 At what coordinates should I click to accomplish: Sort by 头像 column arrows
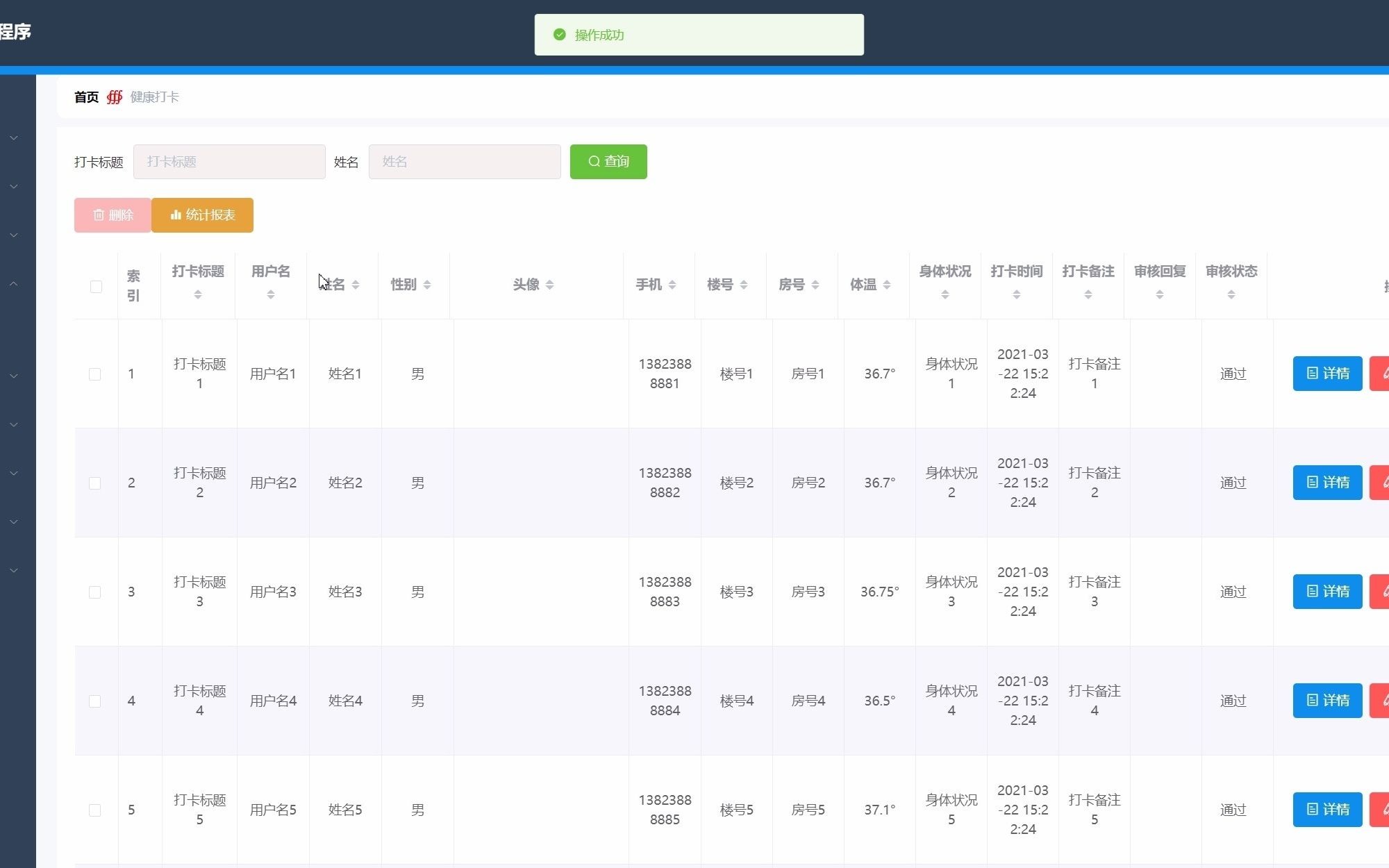549,285
